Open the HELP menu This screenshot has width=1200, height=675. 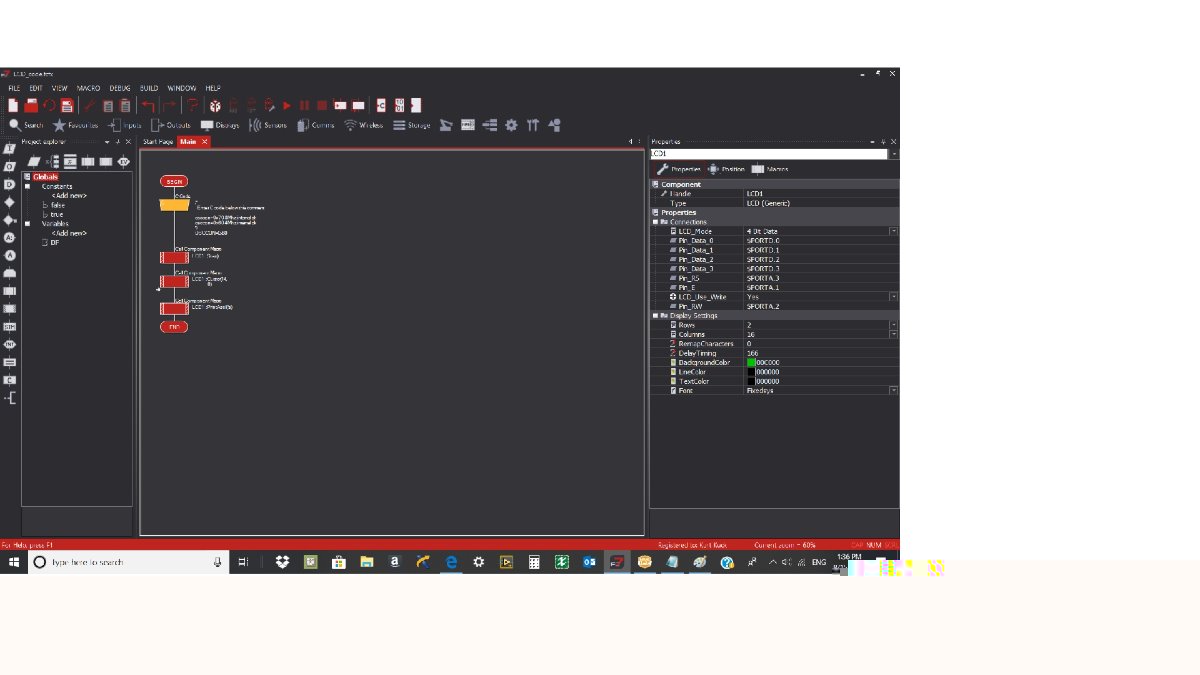213,88
